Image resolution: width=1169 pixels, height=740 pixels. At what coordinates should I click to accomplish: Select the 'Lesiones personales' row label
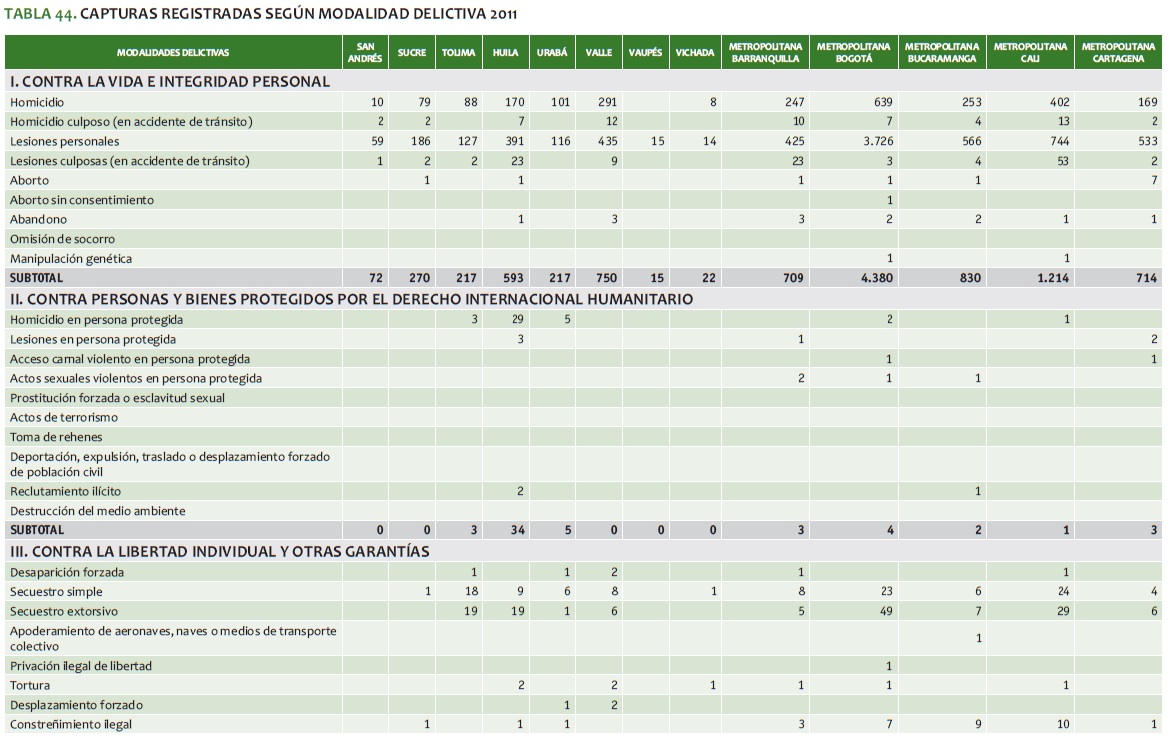64,141
